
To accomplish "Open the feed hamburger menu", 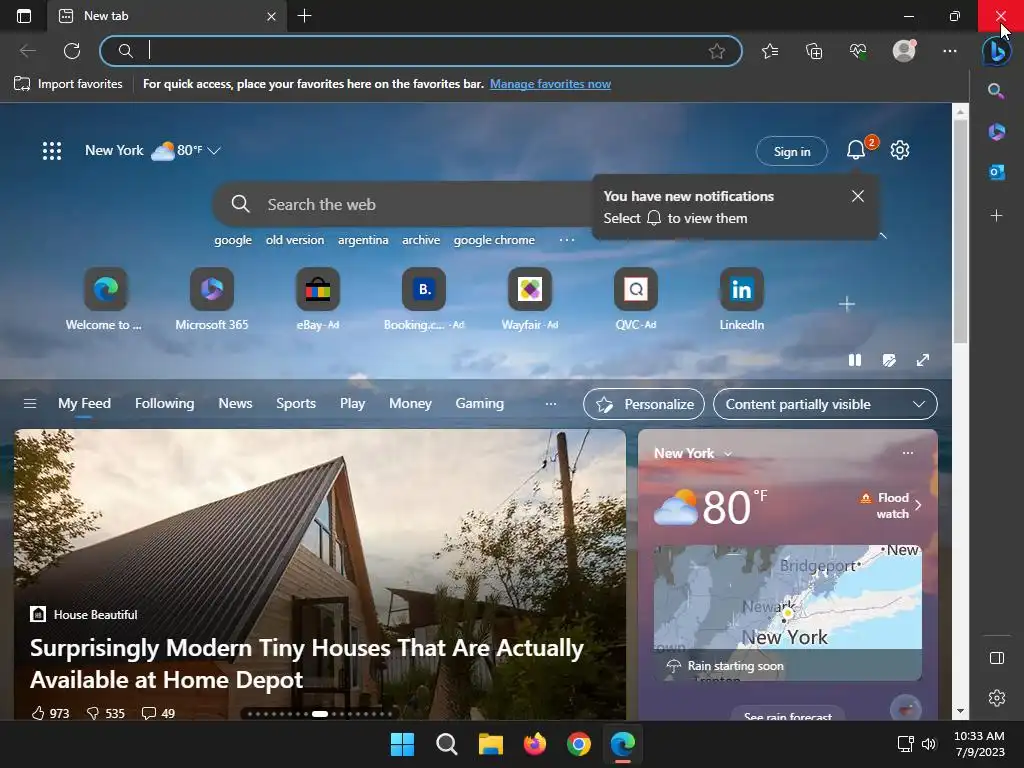I will click(30, 404).
